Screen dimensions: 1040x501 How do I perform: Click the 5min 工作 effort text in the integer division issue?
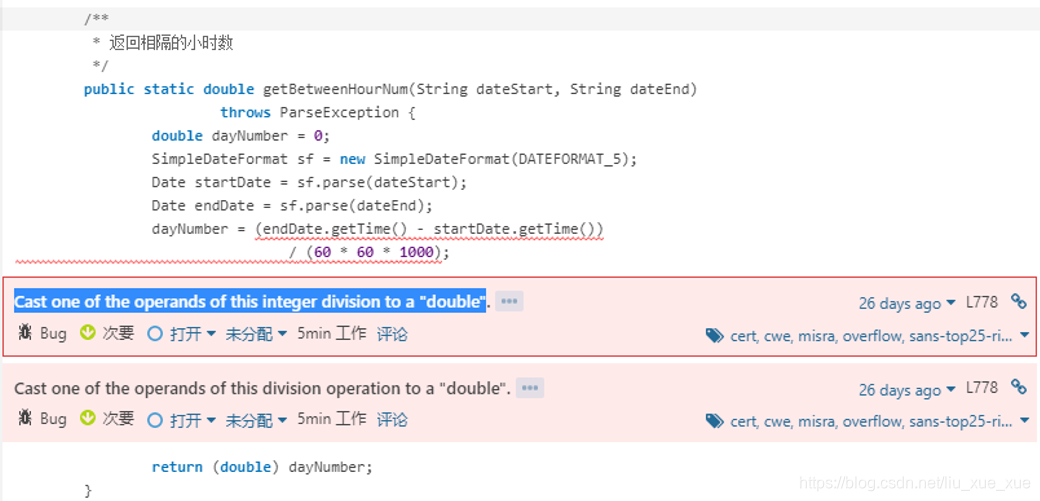click(x=332, y=333)
